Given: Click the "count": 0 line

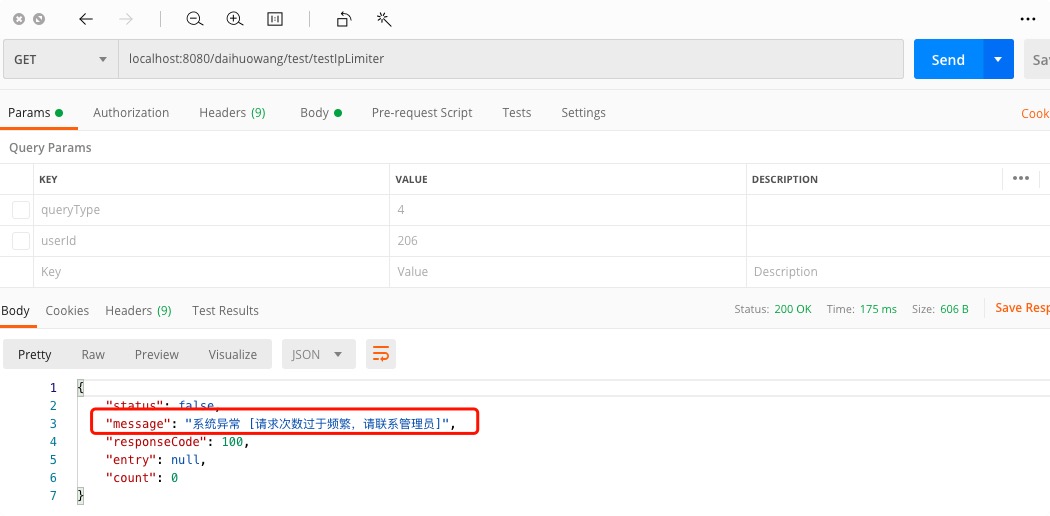Looking at the screenshot, I should click(142, 478).
